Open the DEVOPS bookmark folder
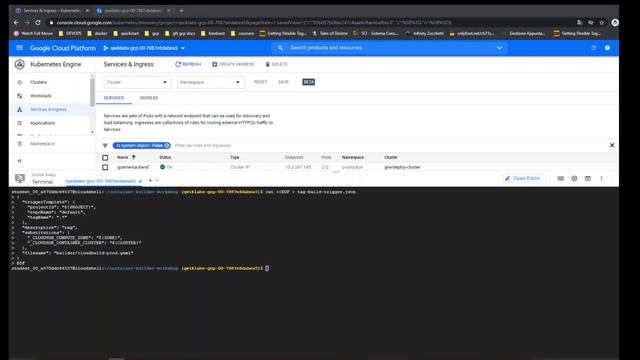The width and height of the screenshot is (640, 360). pyautogui.click(x=70, y=33)
